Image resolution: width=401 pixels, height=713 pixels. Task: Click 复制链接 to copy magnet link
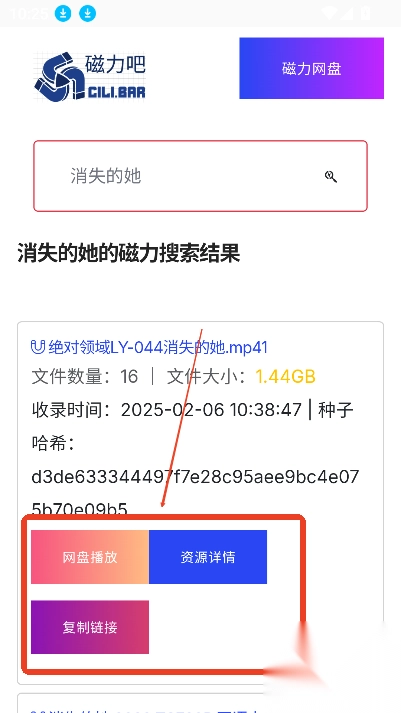click(90, 627)
